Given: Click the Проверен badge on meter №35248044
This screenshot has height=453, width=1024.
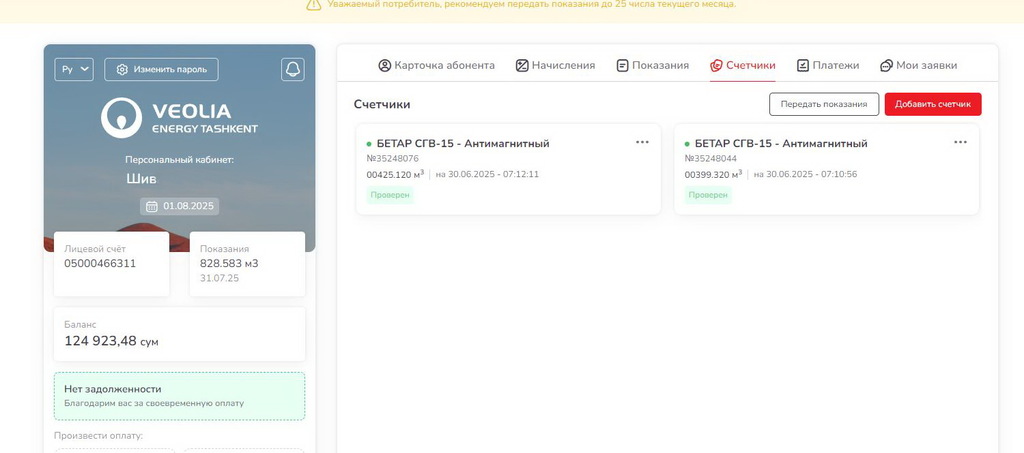Looking at the screenshot, I should click(707, 195).
